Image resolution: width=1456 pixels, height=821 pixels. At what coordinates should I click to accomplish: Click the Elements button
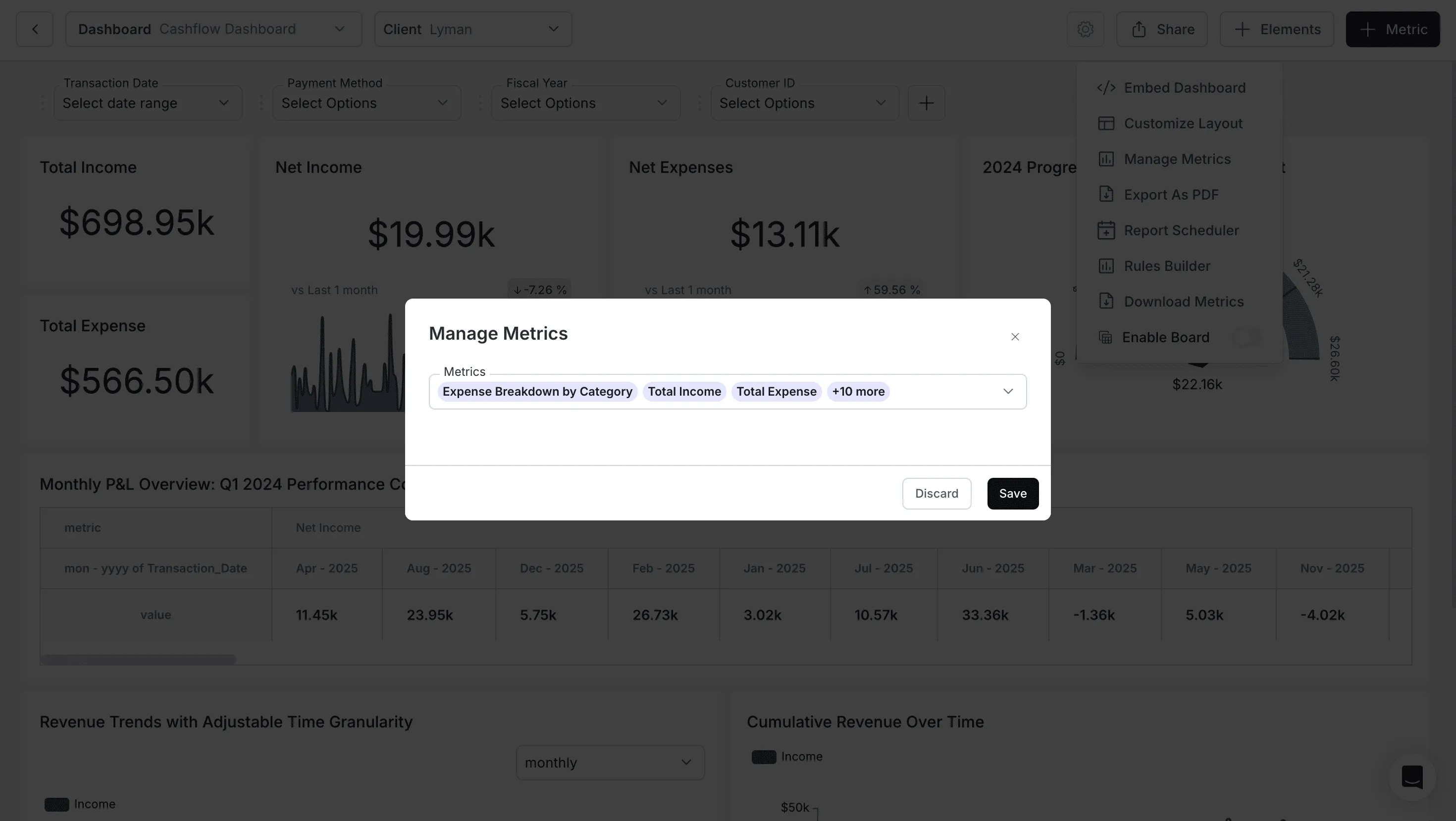[x=1276, y=29]
